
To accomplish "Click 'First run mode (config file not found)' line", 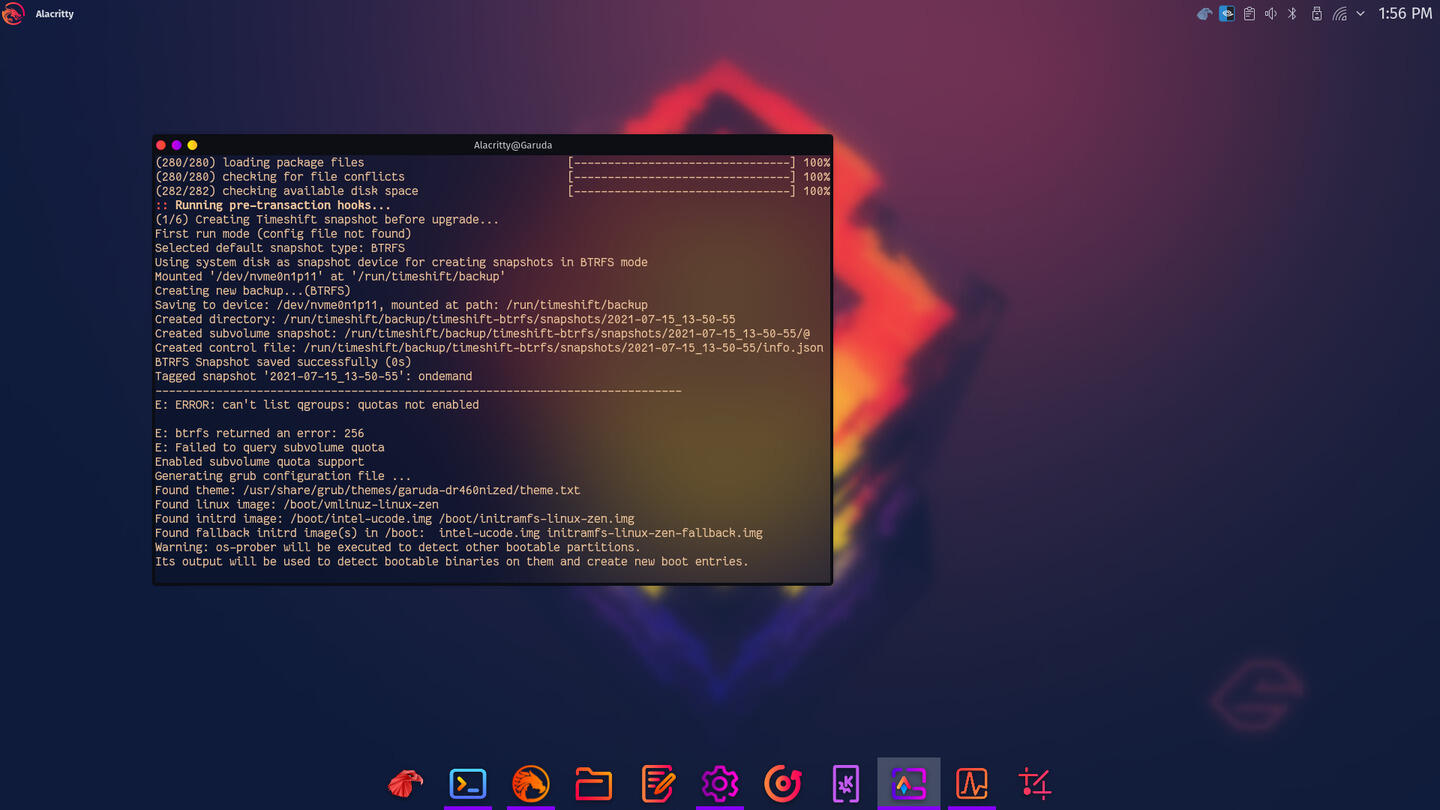I will pos(283,233).
